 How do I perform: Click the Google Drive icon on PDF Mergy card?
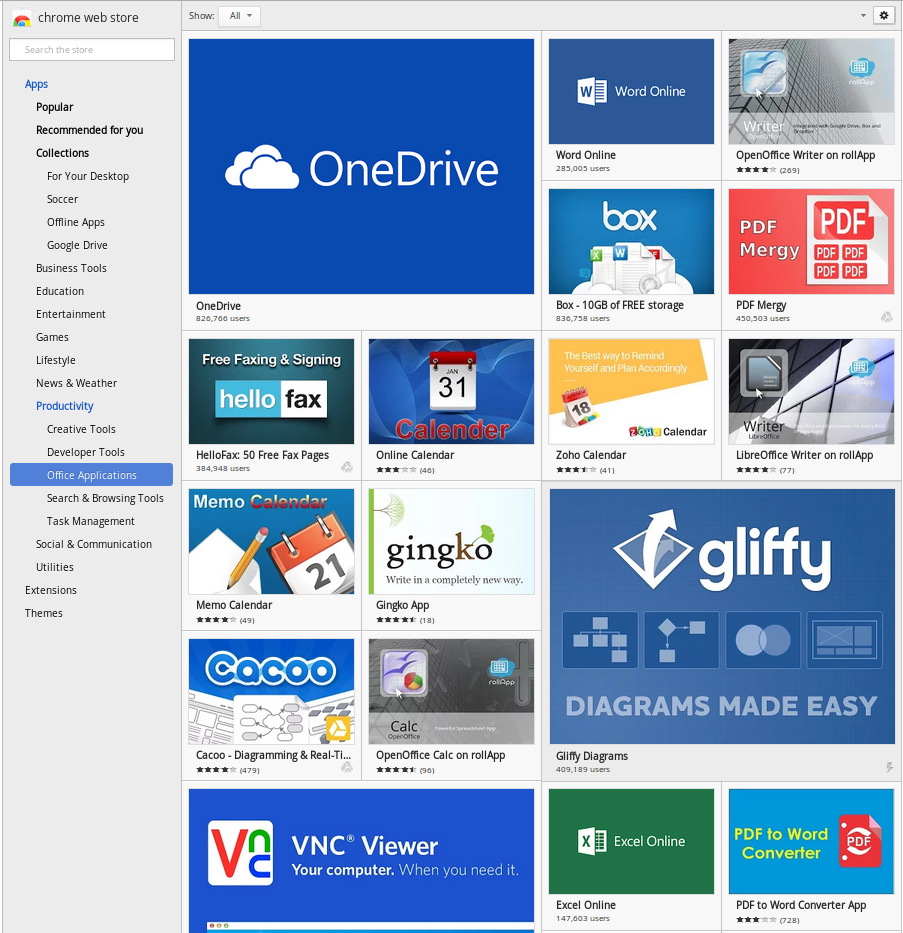click(886, 318)
